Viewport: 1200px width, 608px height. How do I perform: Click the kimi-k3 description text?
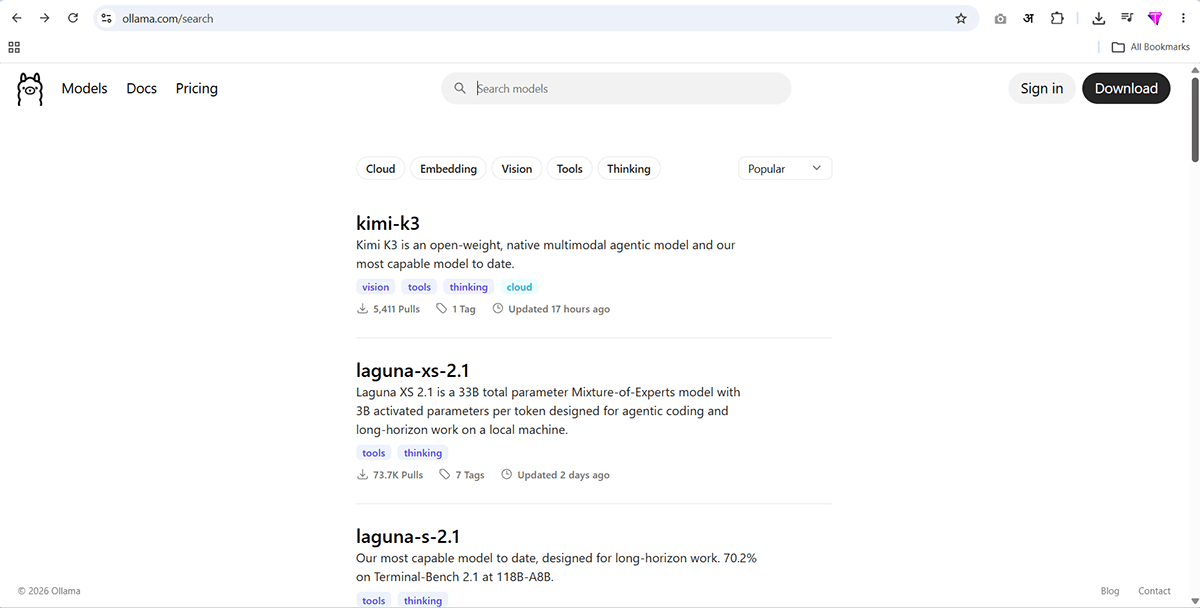[546, 254]
